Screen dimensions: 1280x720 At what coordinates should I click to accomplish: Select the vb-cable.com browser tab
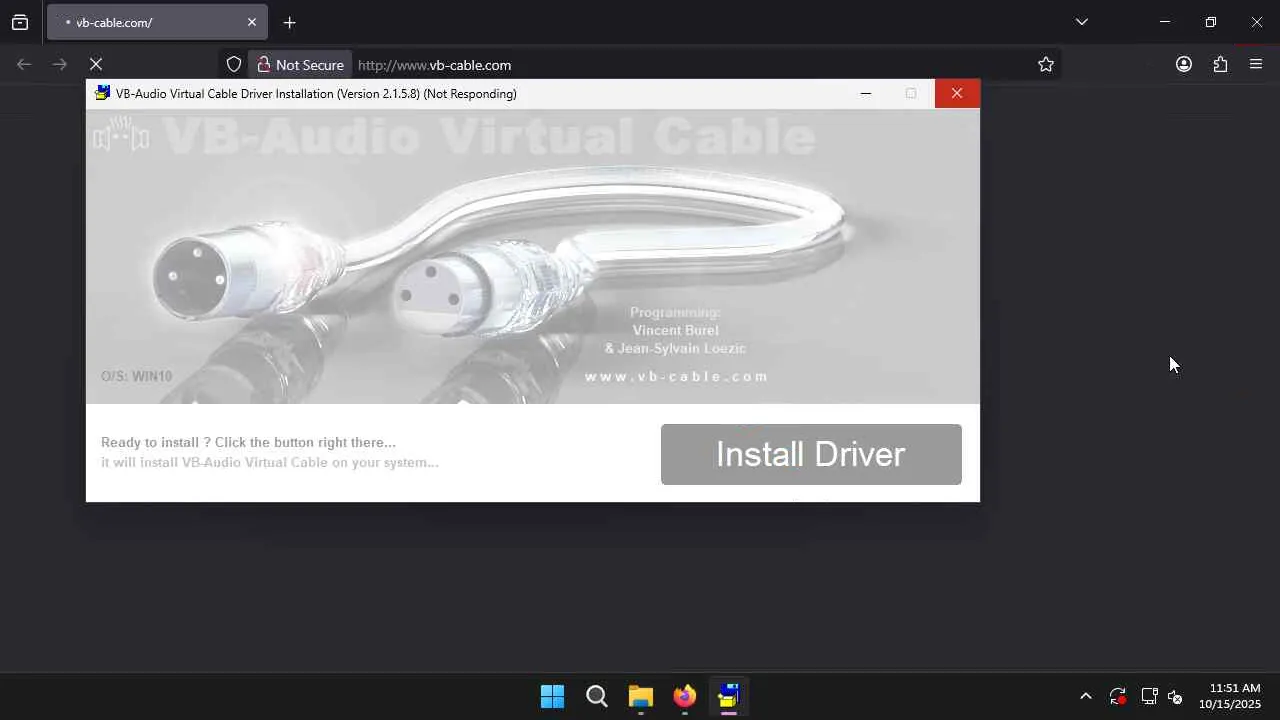coord(157,22)
